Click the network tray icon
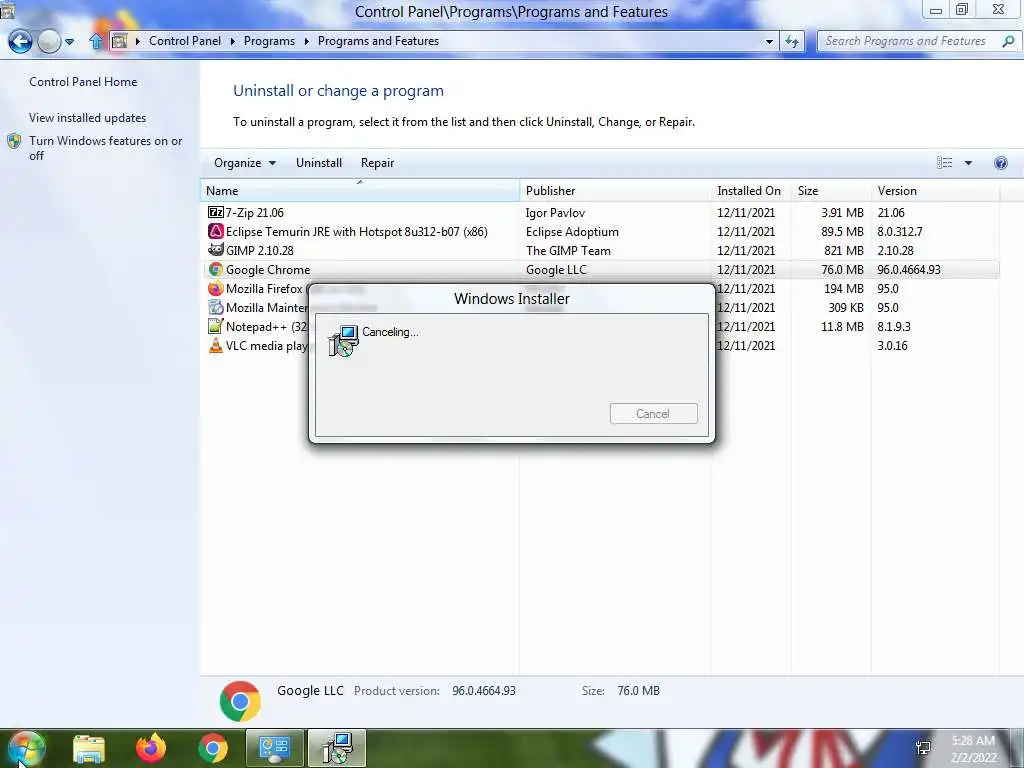1024x768 pixels. pos(923,748)
